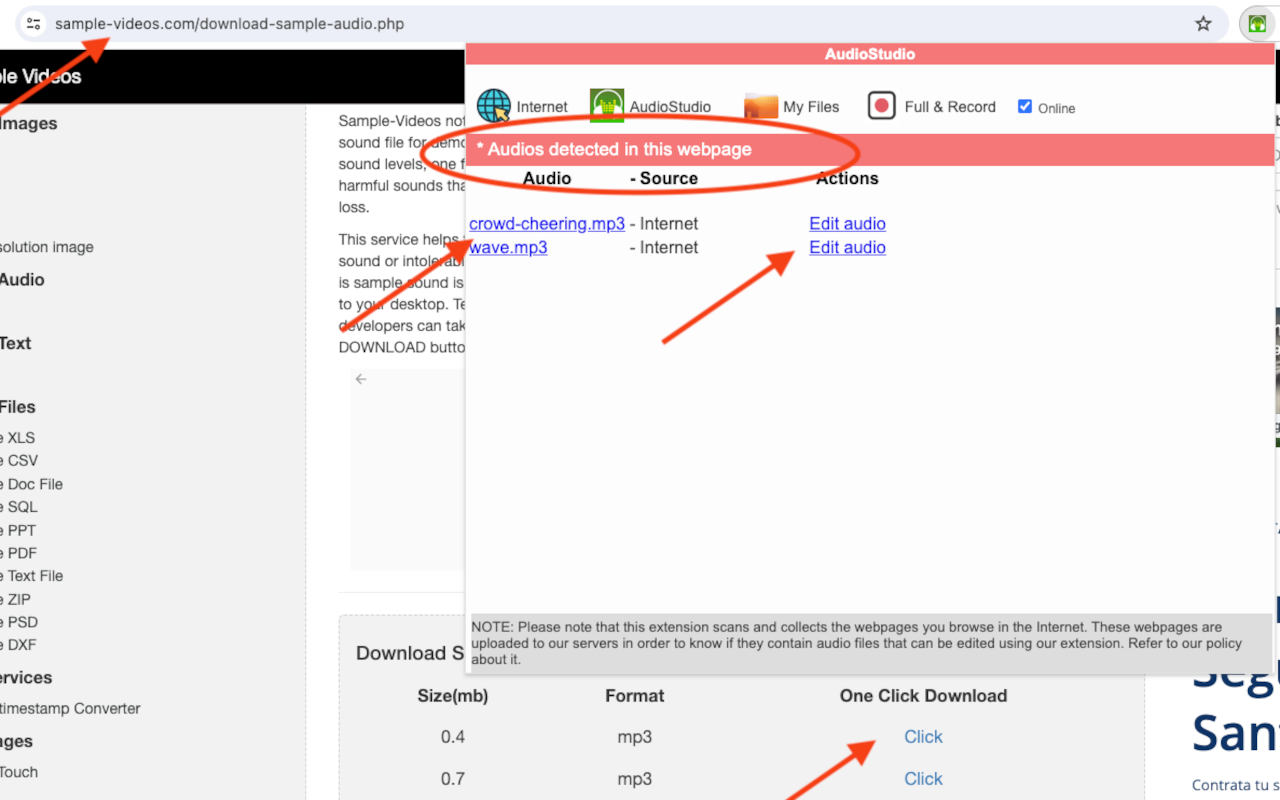
Task: Open the PPT link in the sidebar
Action: point(19,530)
